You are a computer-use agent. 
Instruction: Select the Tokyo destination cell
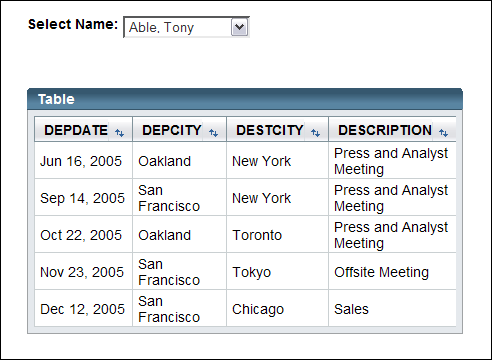pyautogui.click(x=278, y=272)
